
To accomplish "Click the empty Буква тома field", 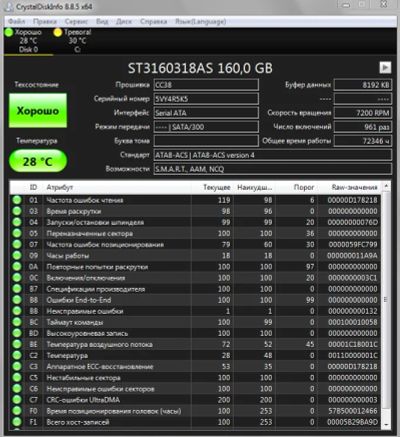I will point(206,141).
